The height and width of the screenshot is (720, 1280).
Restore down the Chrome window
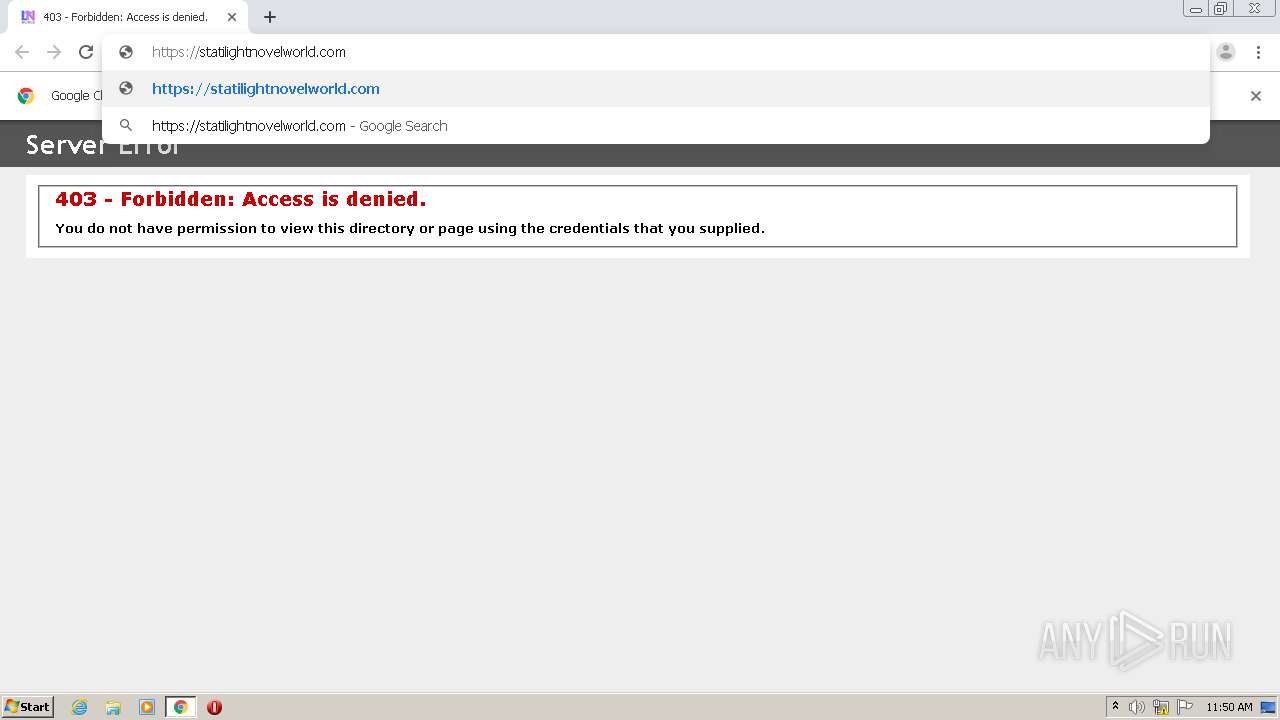pos(1221,9)
